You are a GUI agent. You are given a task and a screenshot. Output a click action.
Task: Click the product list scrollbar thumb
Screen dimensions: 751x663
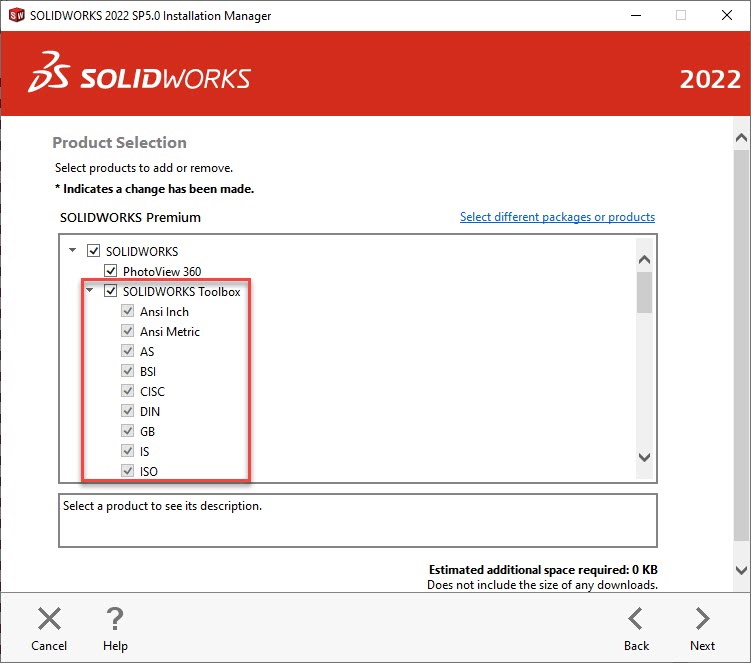pos(644,292)
